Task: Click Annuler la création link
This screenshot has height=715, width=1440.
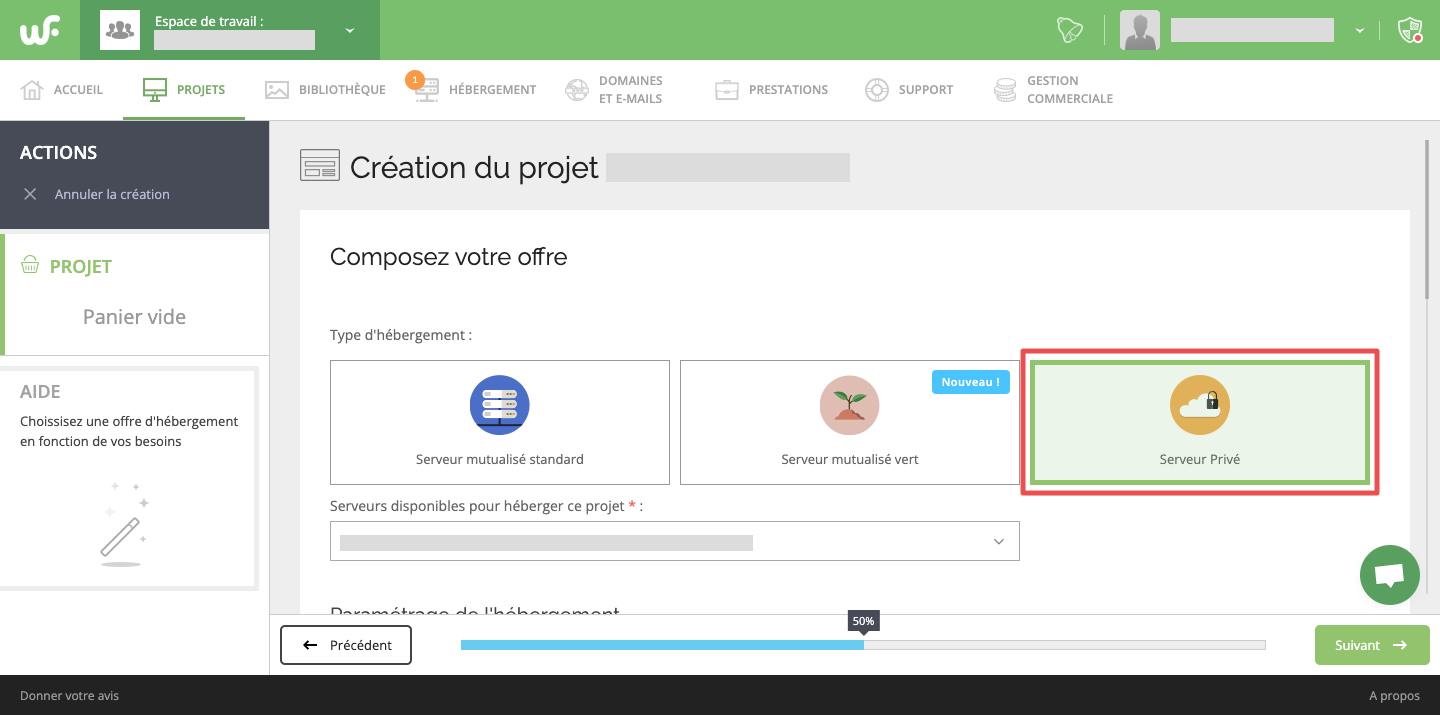Action: coord(112,194)
